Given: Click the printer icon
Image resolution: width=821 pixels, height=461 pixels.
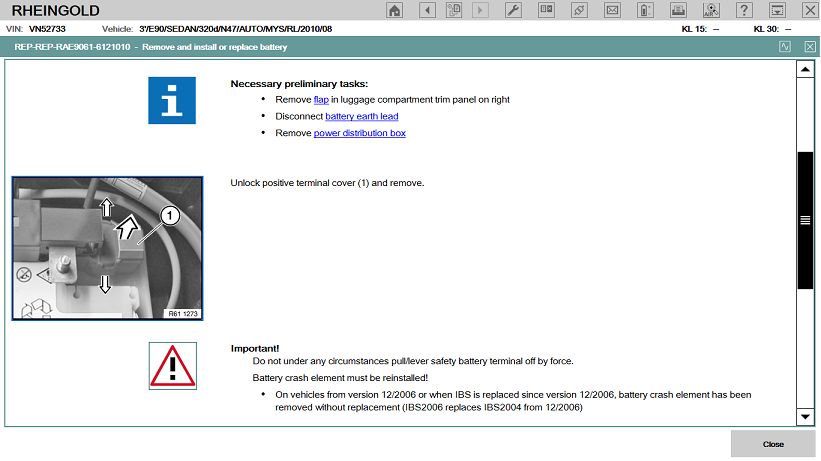Looking at the screenshot, I should (678, 10).
